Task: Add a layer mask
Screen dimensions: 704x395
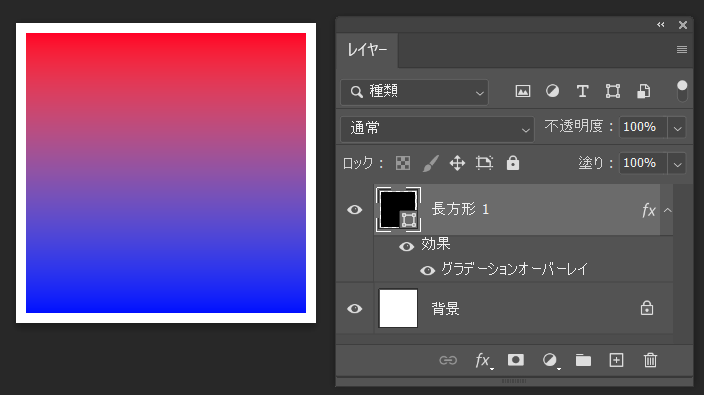Action: coord(516,360)
